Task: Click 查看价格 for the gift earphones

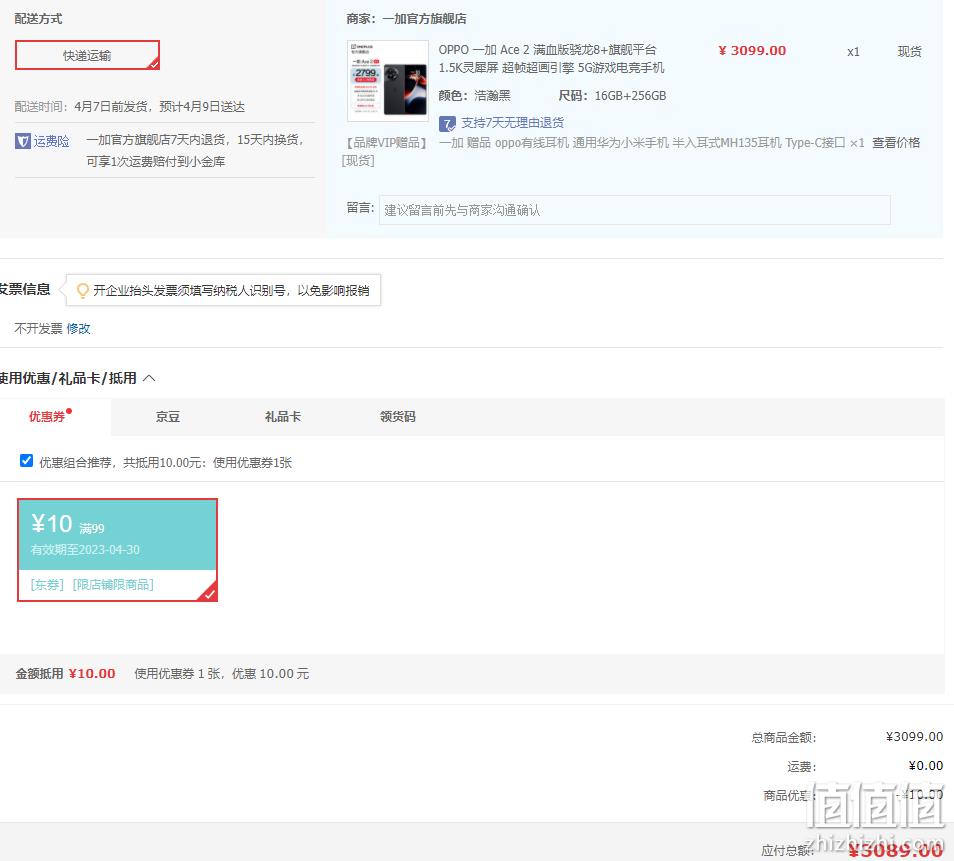Action: (896, 143)
